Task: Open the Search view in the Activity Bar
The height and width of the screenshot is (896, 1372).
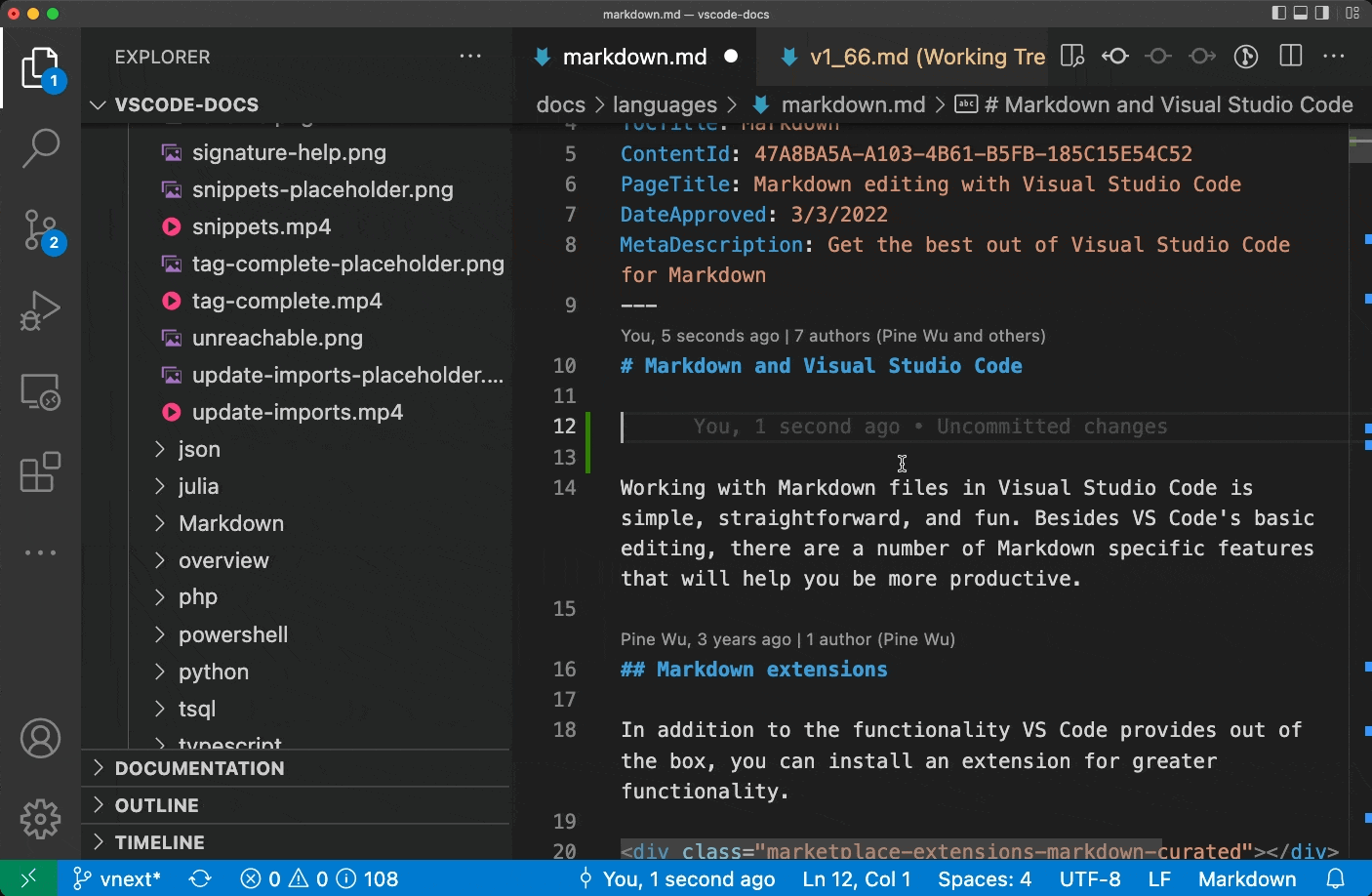Action: coord(40,146)
